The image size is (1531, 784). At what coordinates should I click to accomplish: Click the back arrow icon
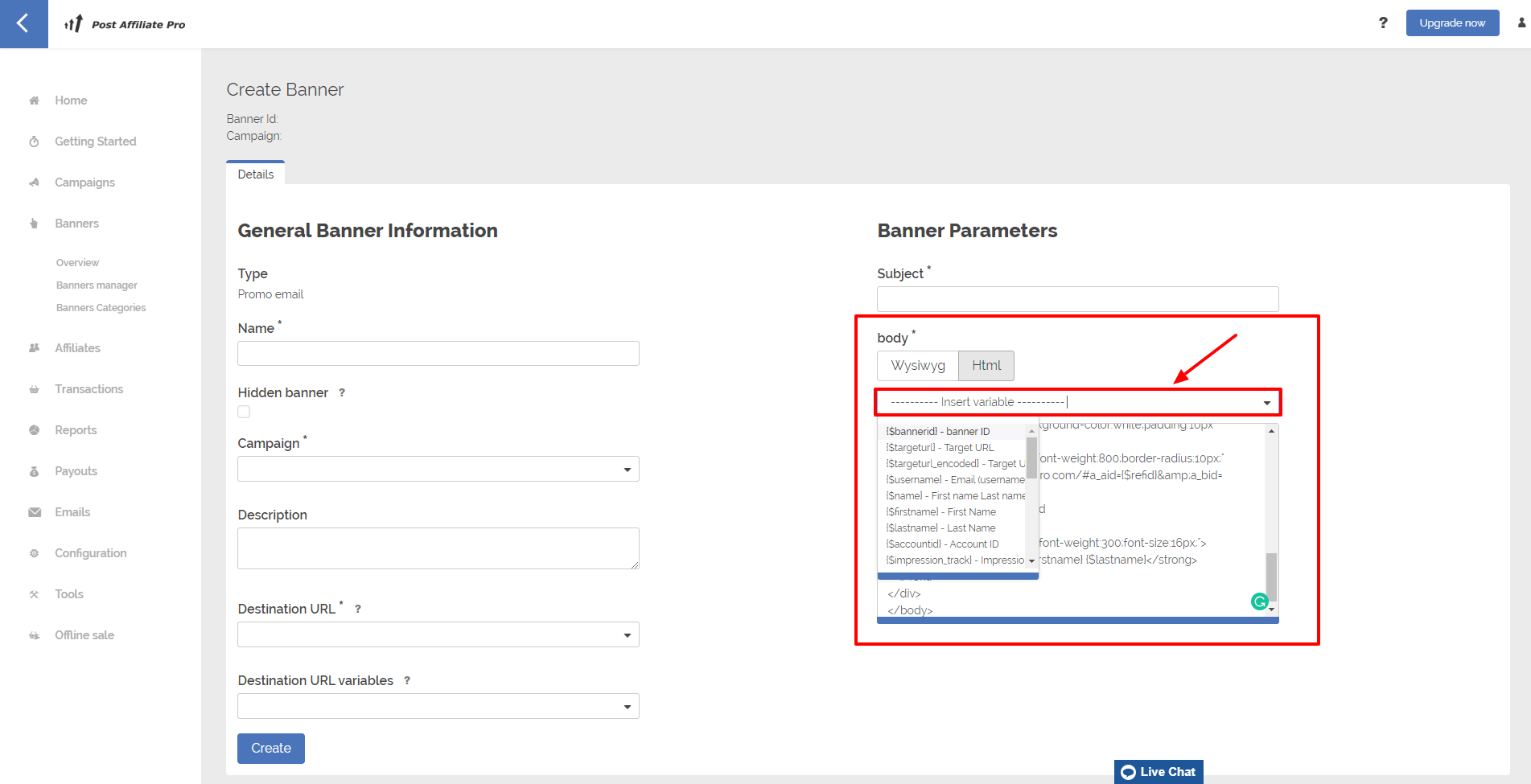coord(23,23)
